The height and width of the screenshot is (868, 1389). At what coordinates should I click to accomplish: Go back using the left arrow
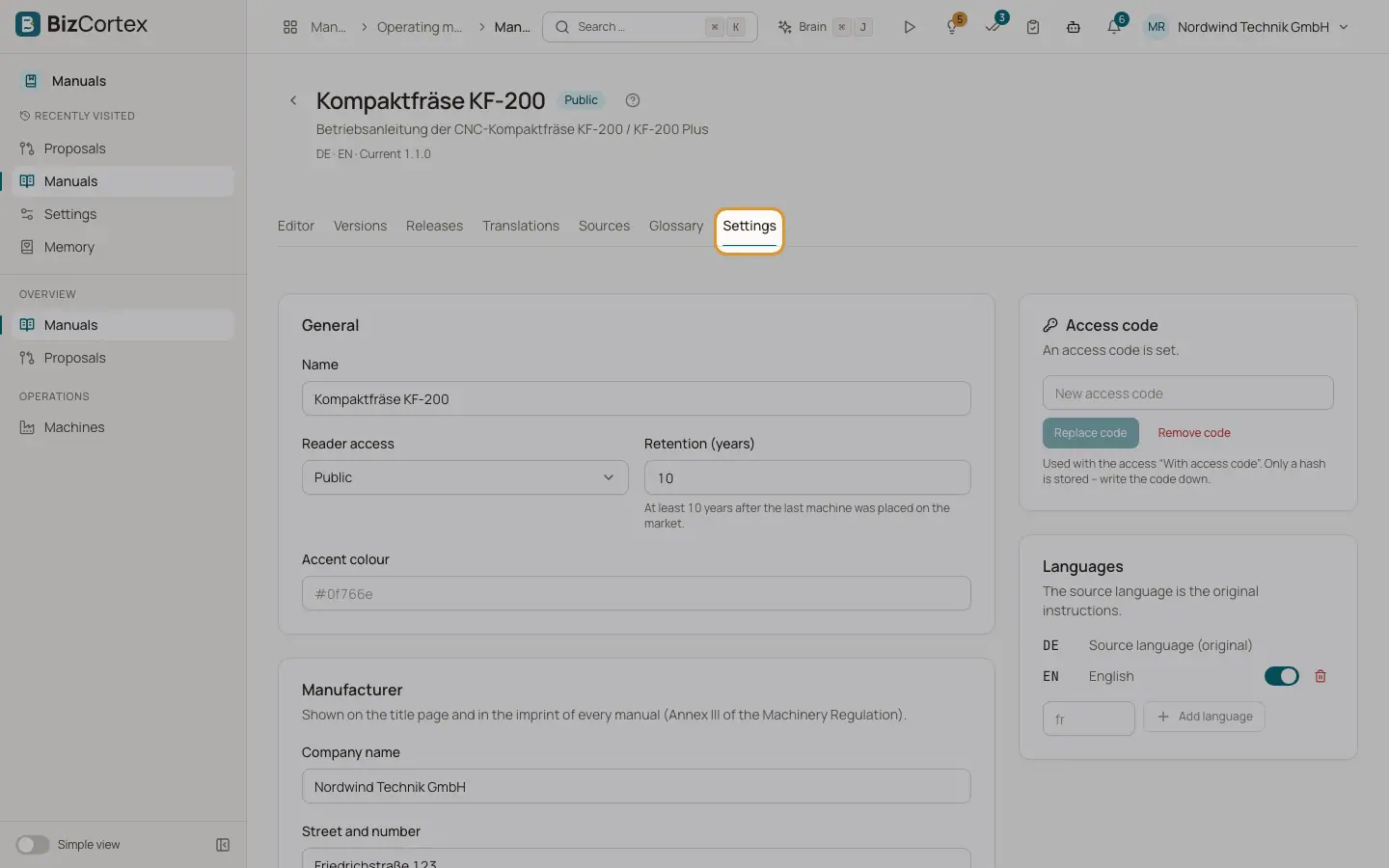click(x=293, y=100)
